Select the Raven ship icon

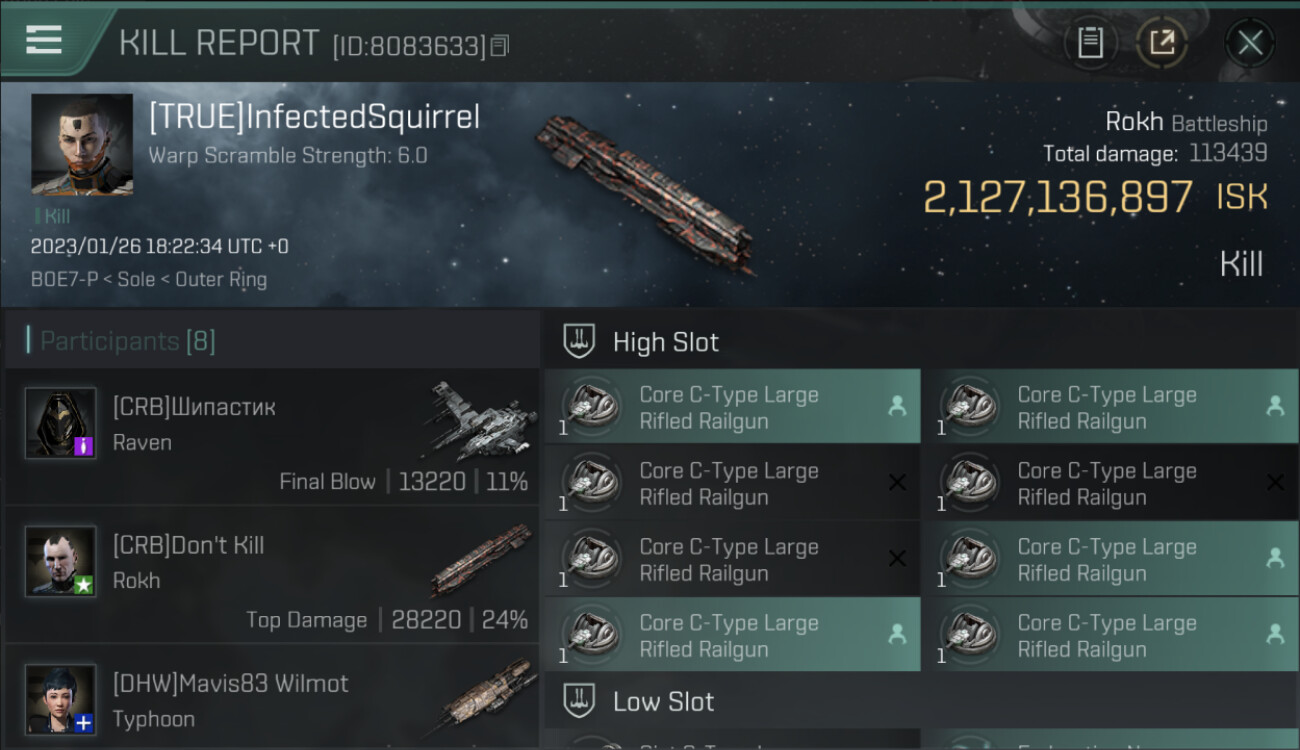[x=479, y=419]
